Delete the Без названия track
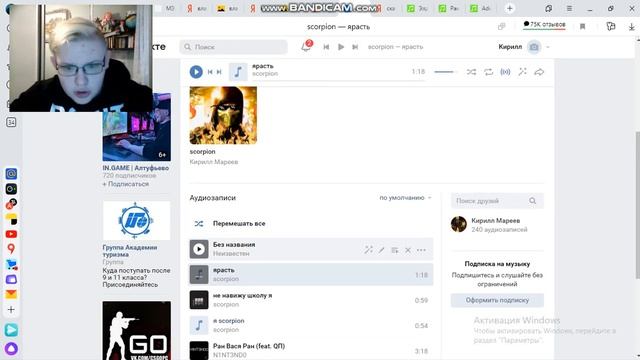The image size is (640, 360). tap(408, 250)
